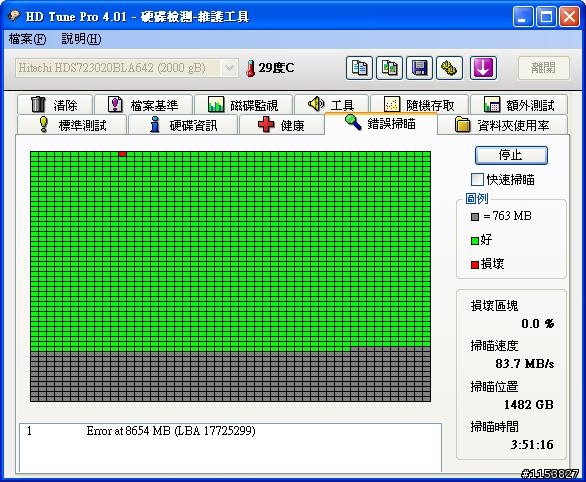
Task: Open the 檔案基準 file benchmark tab
Action: [144, 105]
